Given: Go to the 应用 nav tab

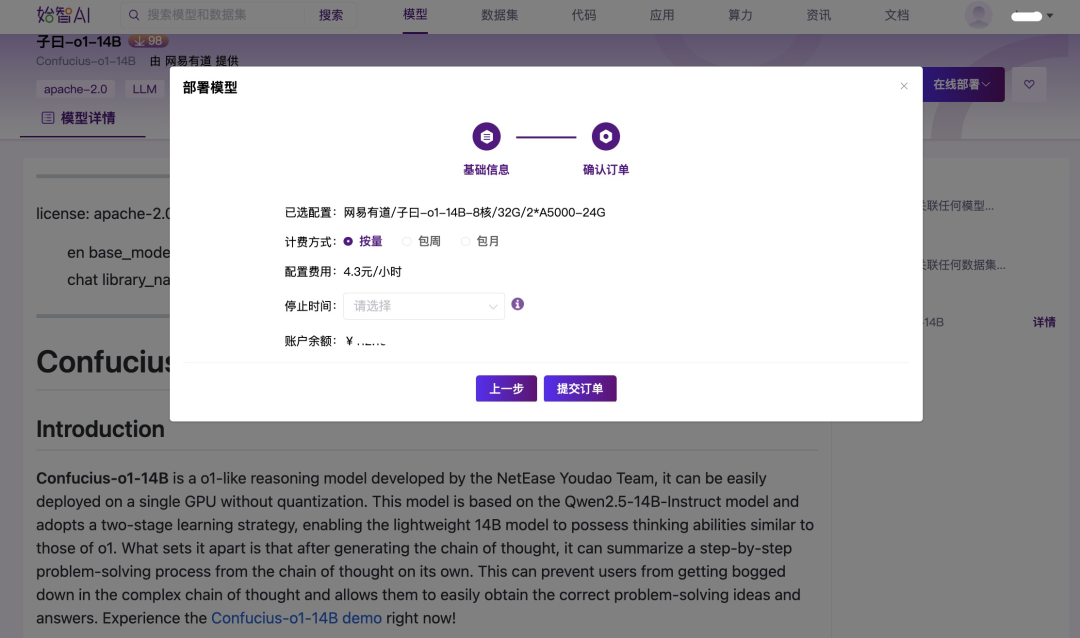Looking at the screenshot, I should tap(662, 15).
